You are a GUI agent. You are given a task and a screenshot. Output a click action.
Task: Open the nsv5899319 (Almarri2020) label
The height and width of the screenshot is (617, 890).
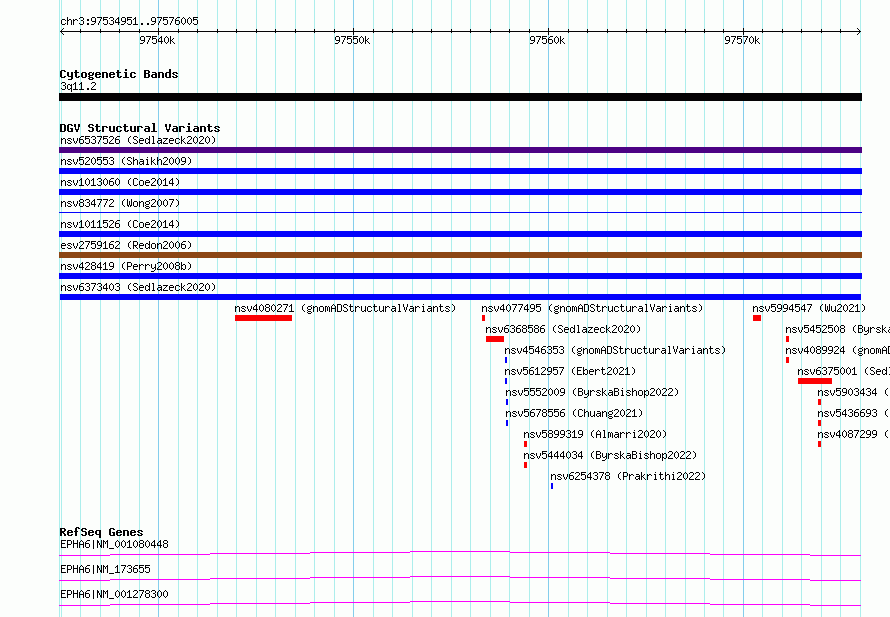[x=595, y=434]
